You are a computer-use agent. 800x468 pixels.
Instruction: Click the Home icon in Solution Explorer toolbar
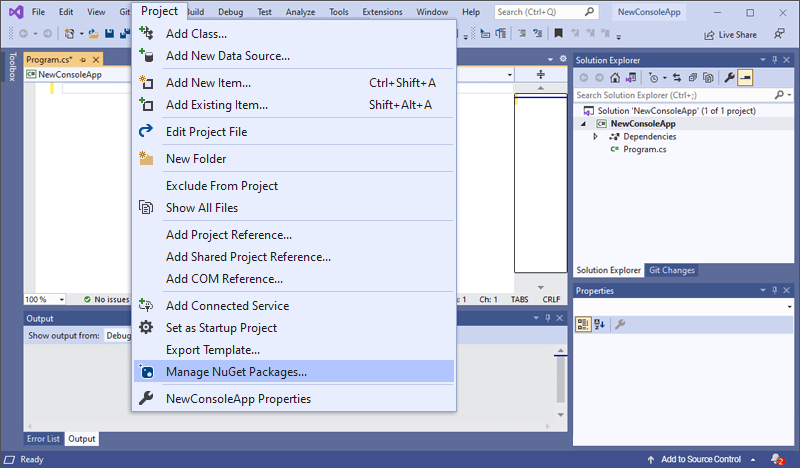coord(615,78)
